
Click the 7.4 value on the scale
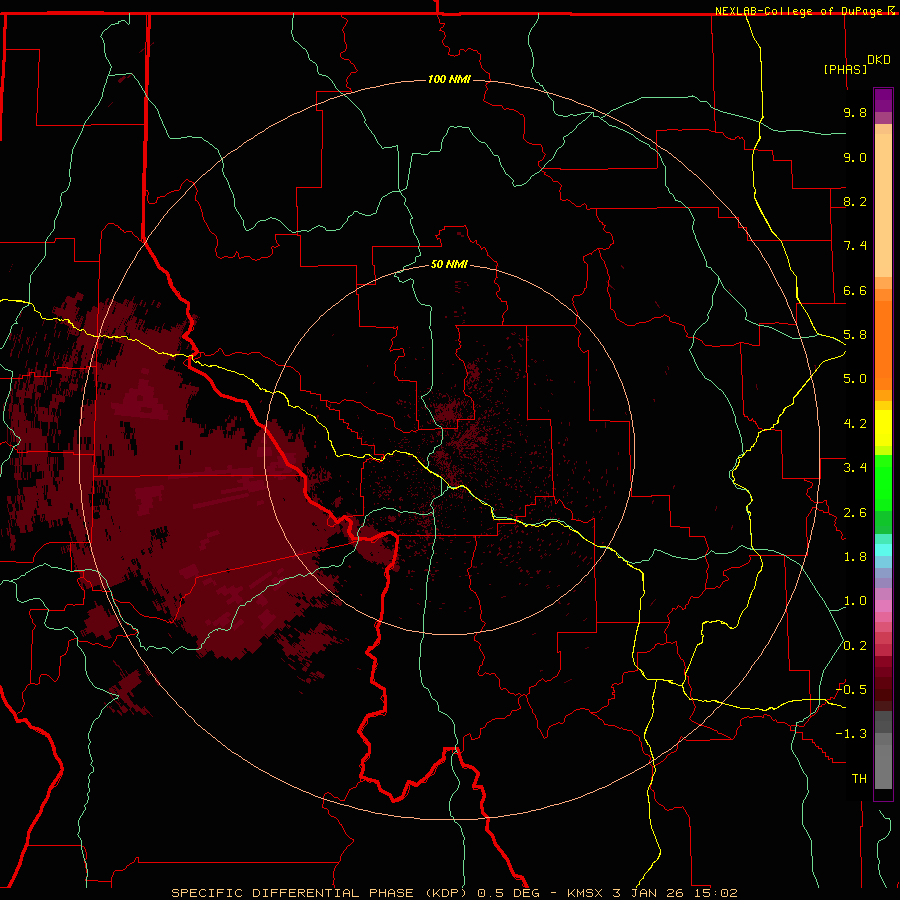tap(855, 246)
